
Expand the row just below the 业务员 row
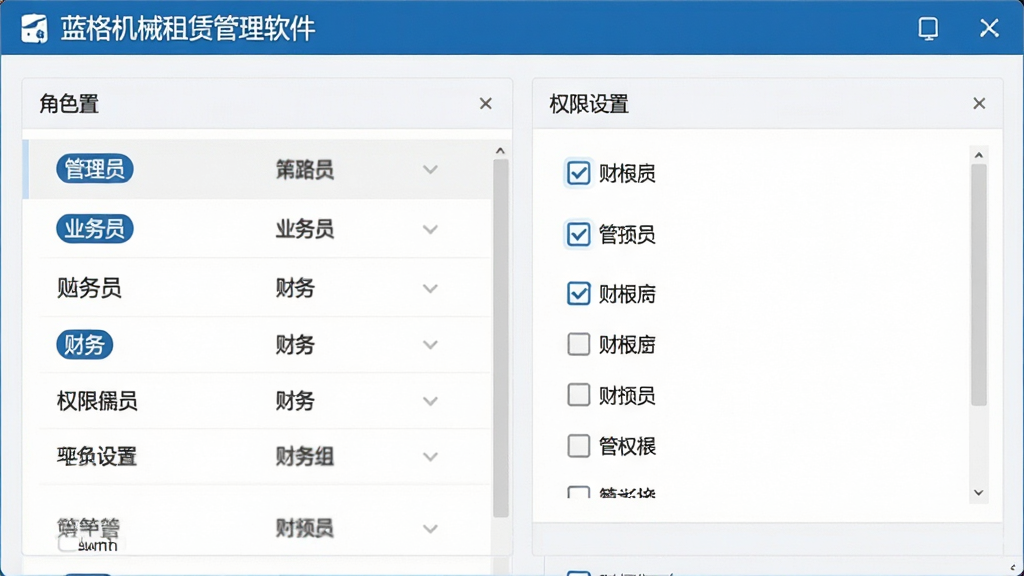[430, 288]
